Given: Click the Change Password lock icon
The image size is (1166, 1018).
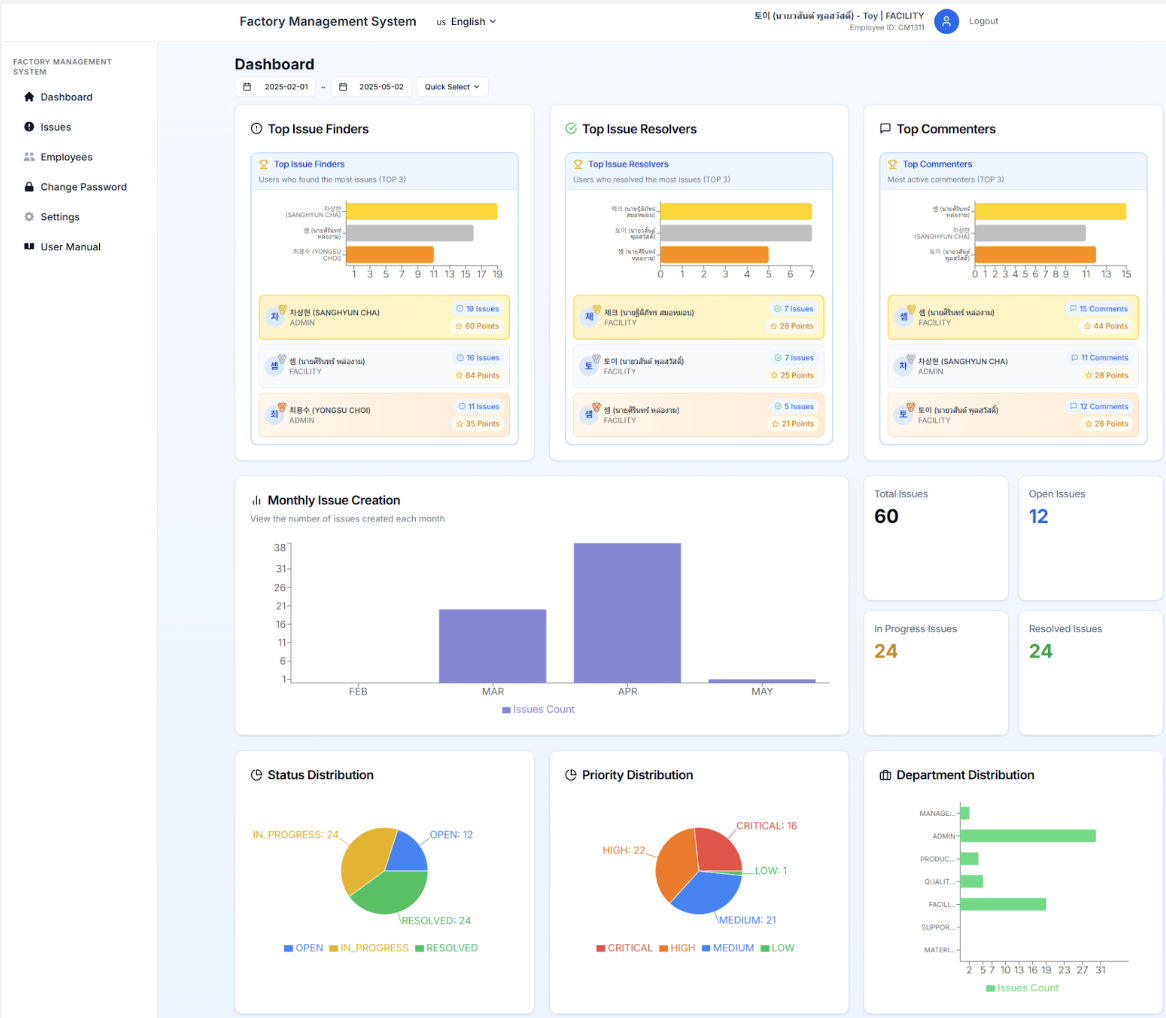Looking at the screenshot, I should [29, 187].
